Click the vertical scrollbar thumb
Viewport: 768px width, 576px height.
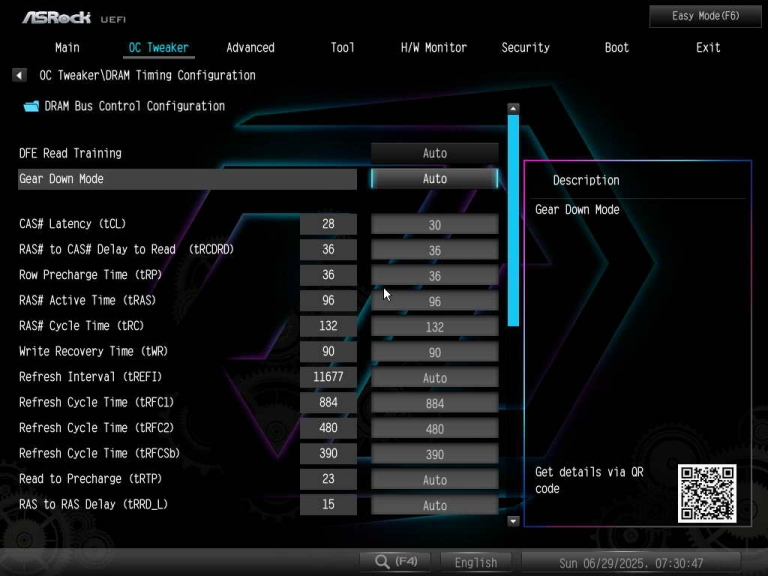tap(513, 220)
